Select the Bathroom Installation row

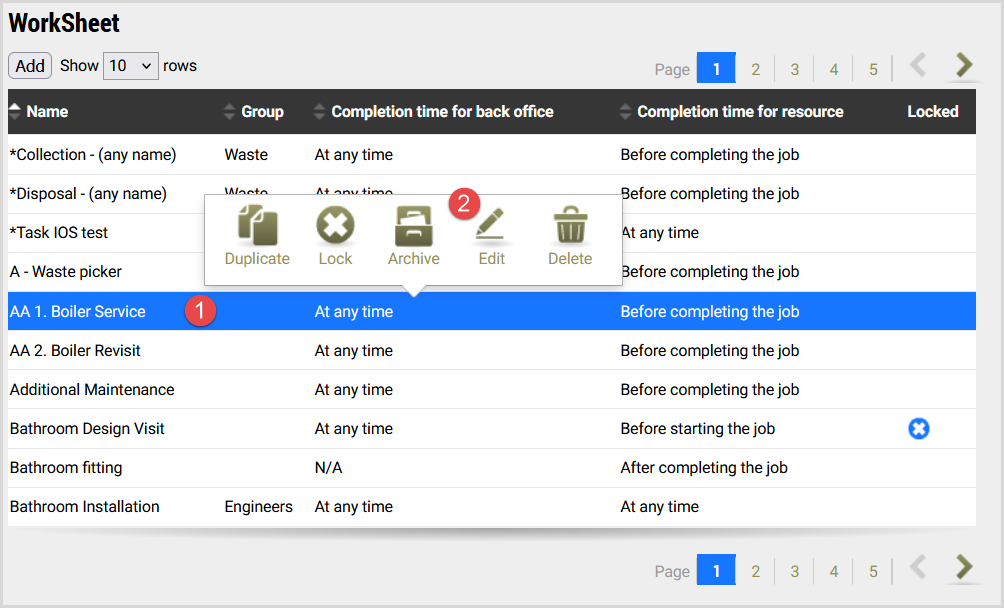[x=492, y=507]
